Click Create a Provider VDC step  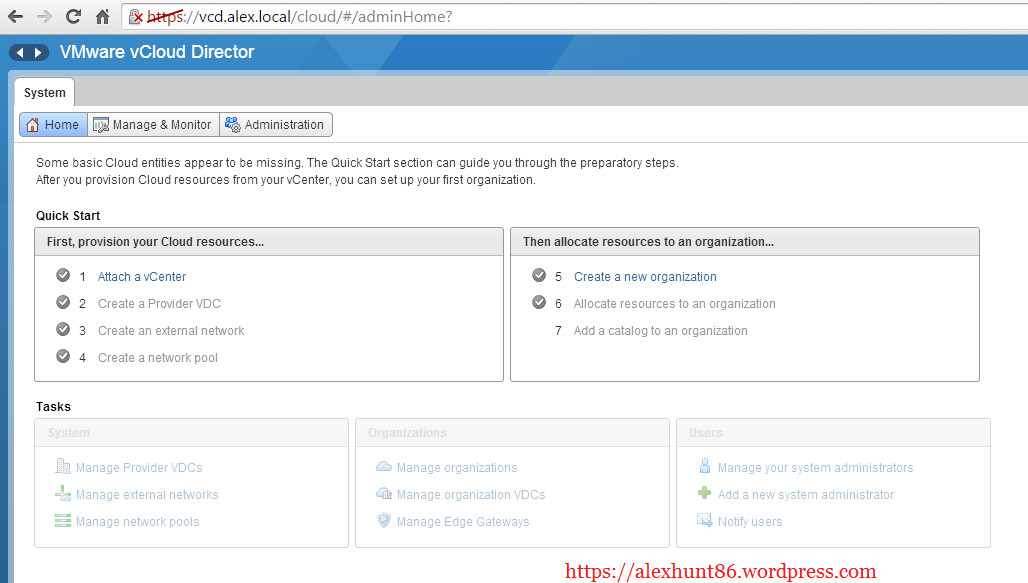[159, 304]
